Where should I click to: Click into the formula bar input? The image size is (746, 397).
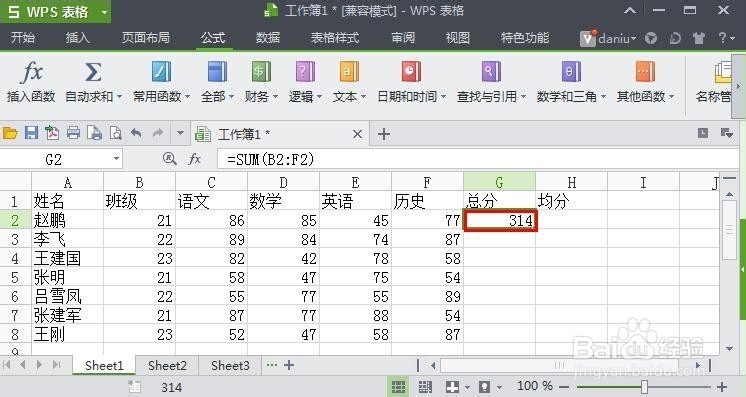pos(477,159)
